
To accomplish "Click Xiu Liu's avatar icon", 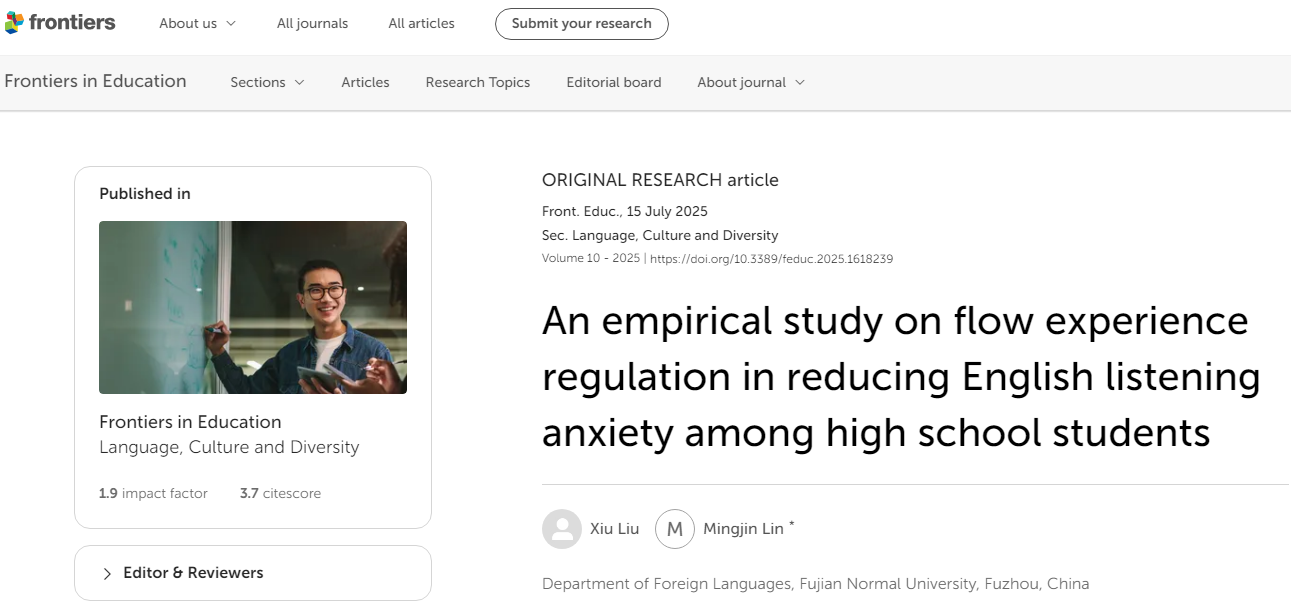I will 561,529.
